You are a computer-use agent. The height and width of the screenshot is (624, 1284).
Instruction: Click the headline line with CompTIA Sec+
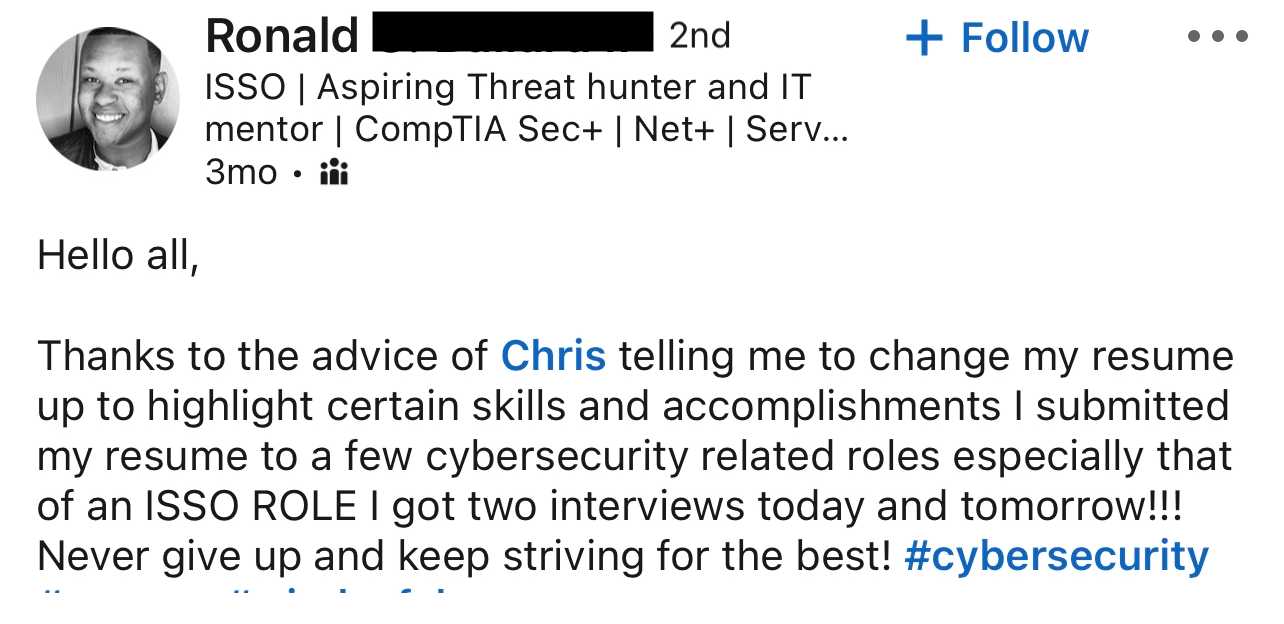[526, 130]
